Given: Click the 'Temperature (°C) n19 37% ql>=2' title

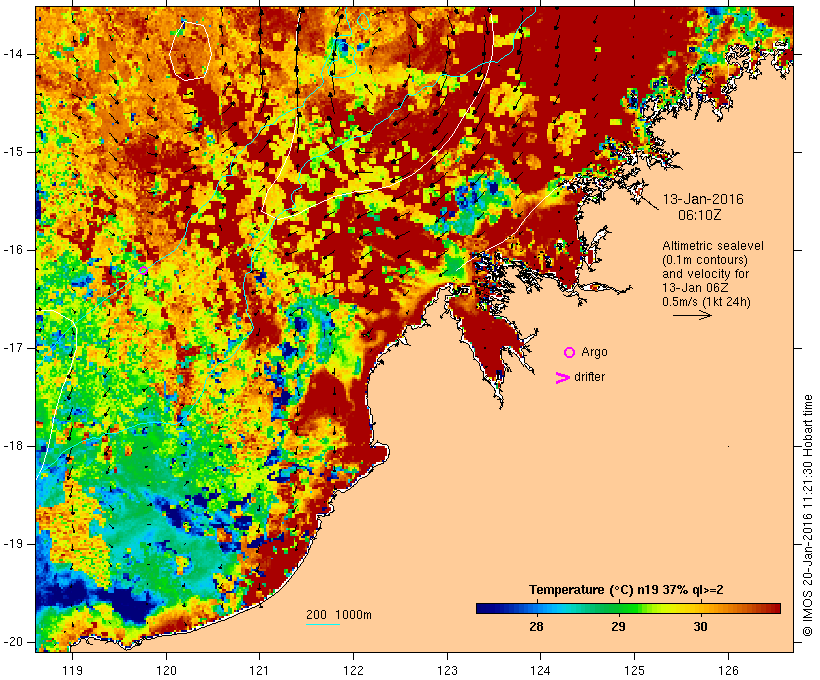Looking at the screenshot, I should tap(626, 590).
